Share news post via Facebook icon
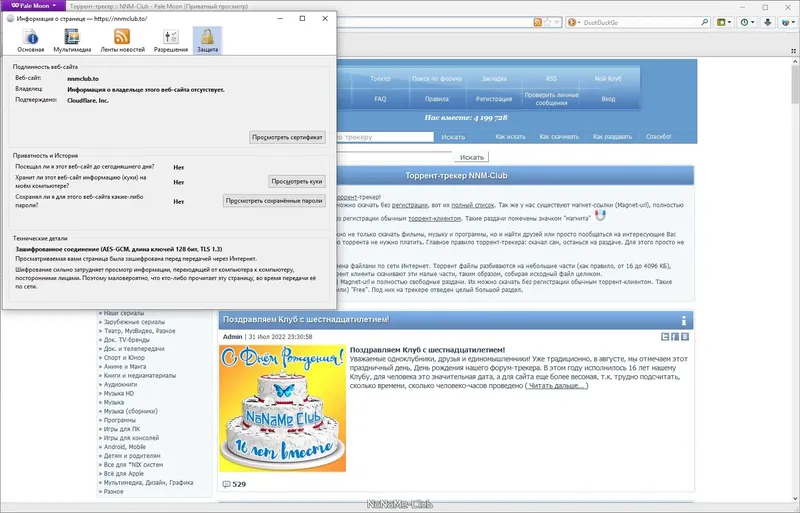 pos(675,336)
